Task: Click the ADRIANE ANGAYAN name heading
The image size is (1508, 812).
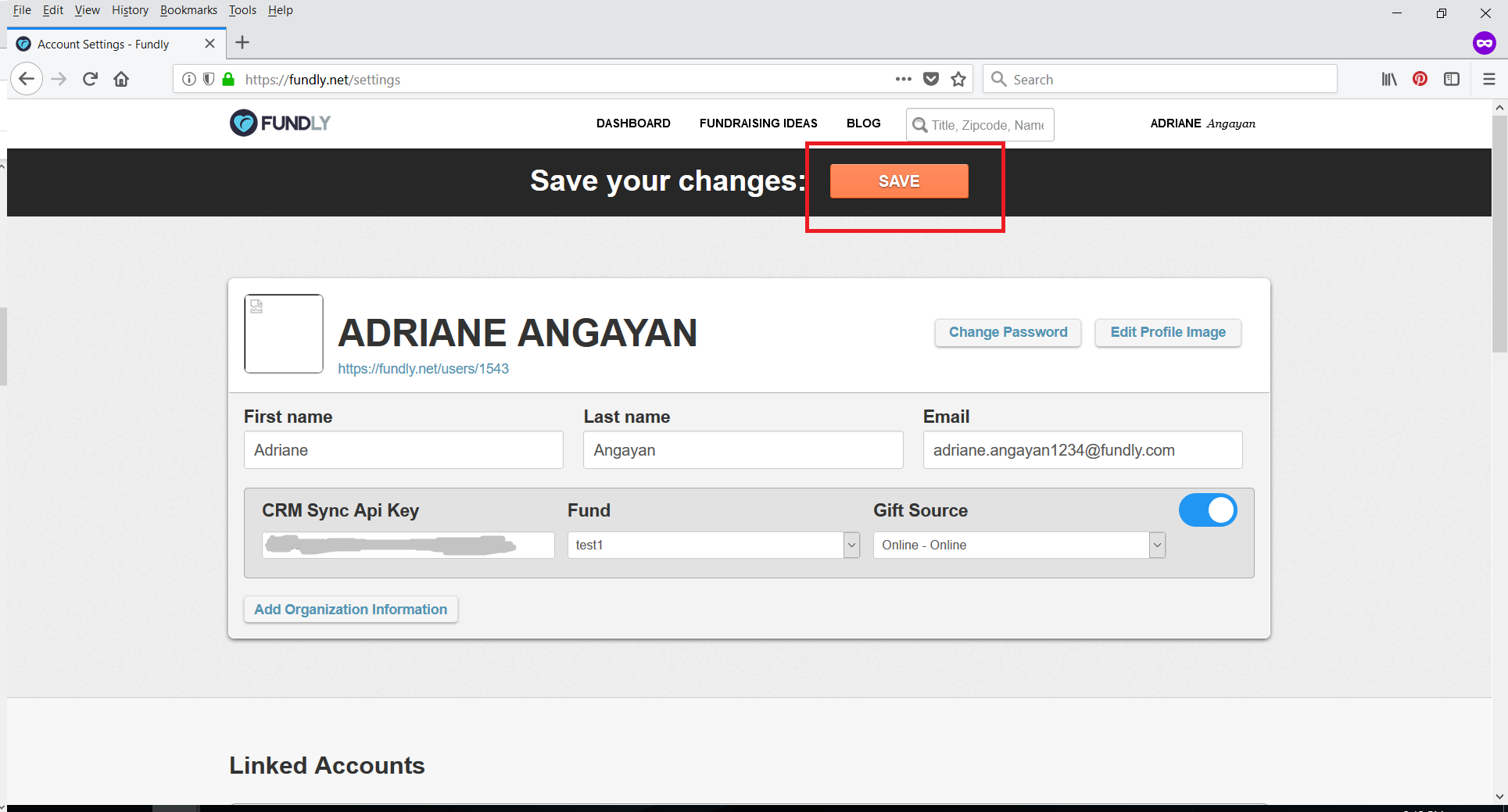Action: (518, 333)
